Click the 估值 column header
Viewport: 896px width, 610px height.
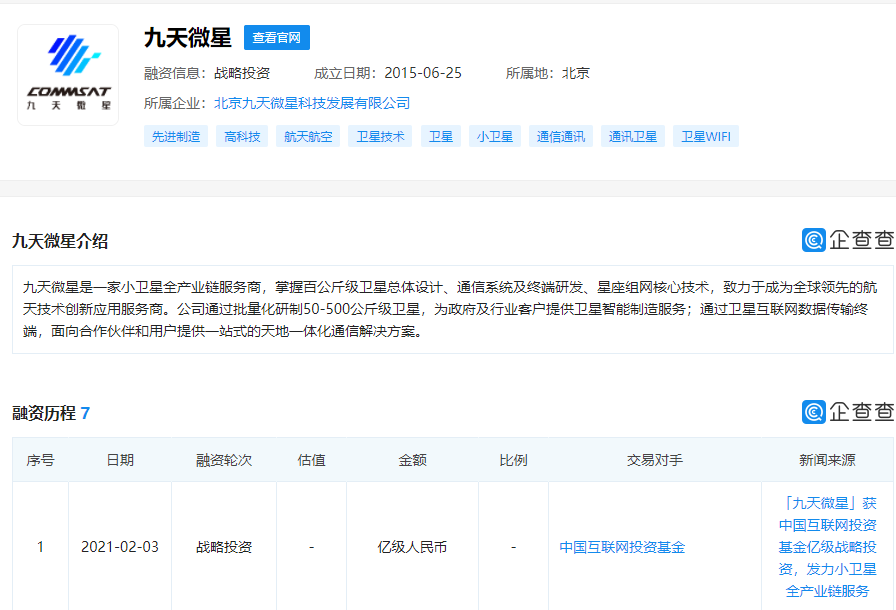coord(311,460)
